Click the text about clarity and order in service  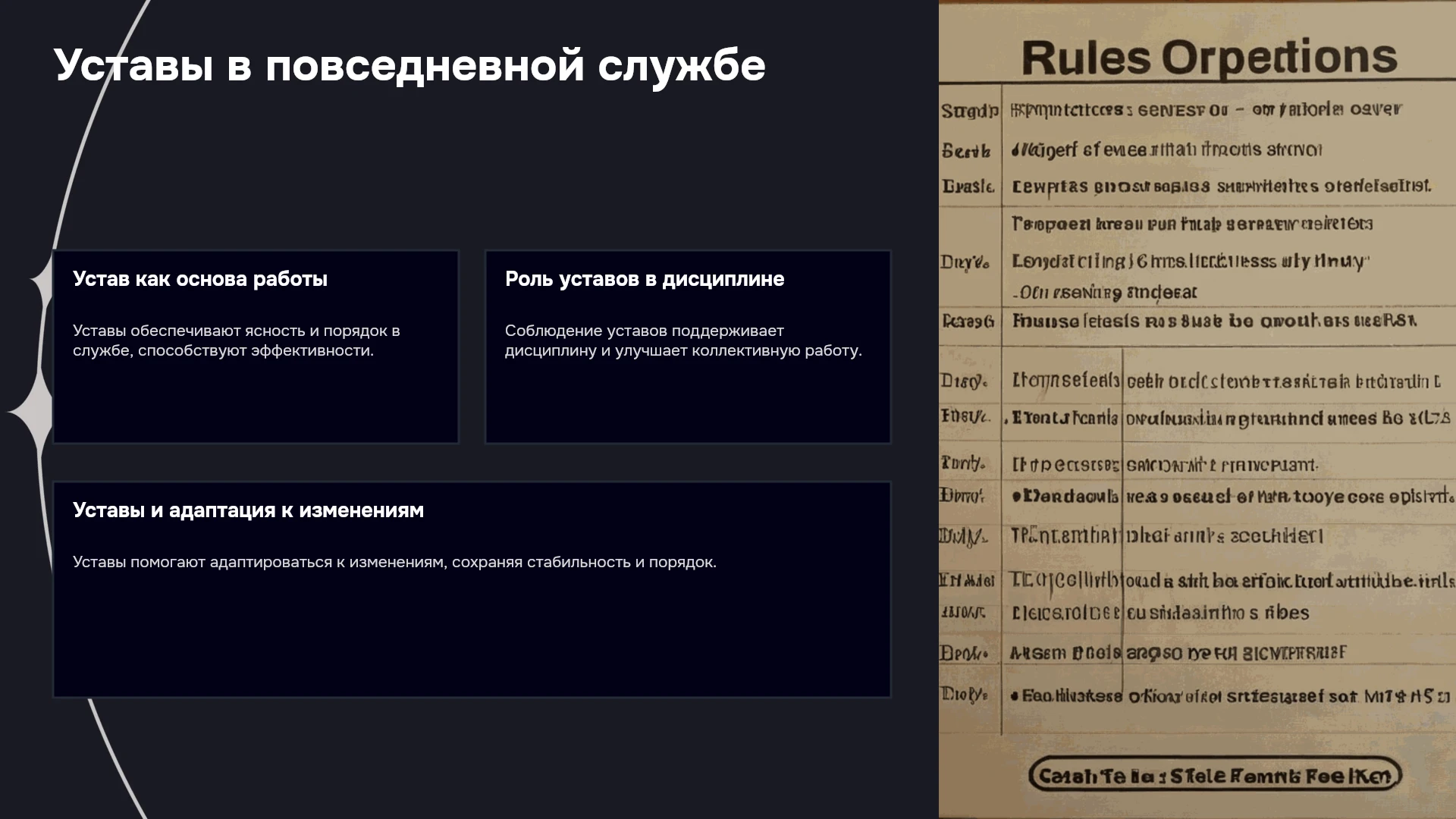click(x=237, y=340)
